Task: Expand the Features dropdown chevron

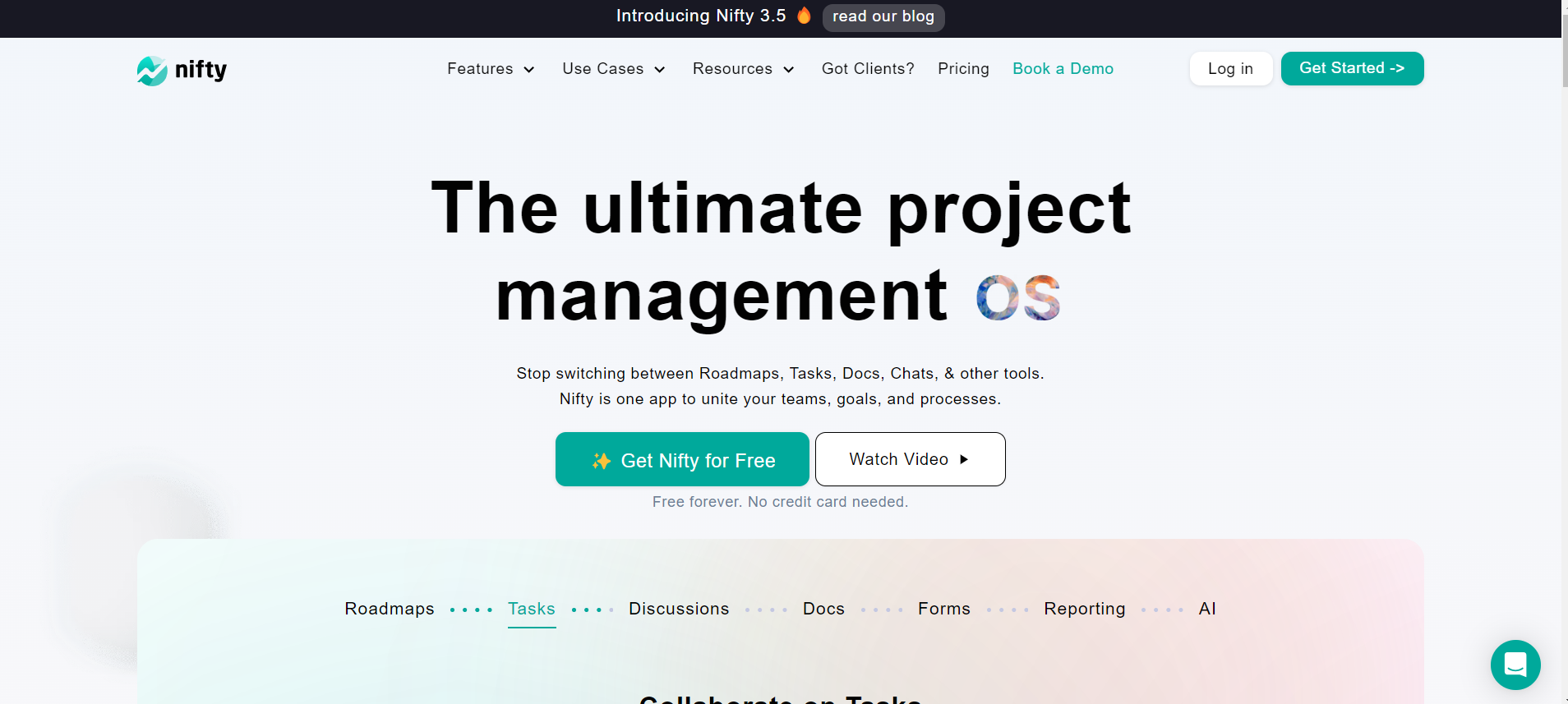Action: point(529,70)
